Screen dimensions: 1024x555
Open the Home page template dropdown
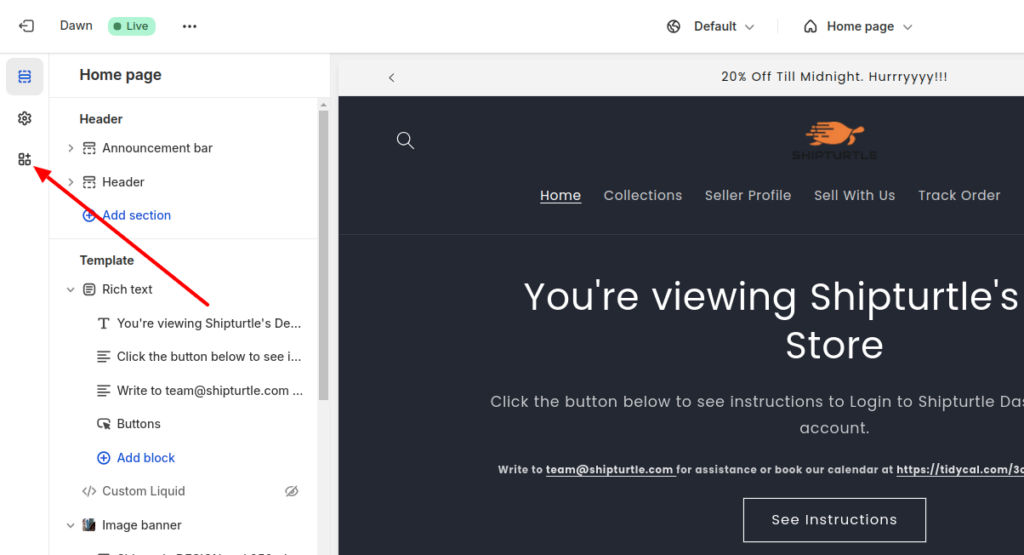(857, 26)
